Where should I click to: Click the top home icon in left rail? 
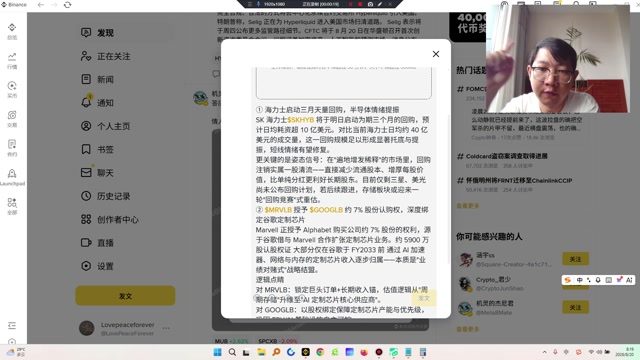tap(12, 31)
